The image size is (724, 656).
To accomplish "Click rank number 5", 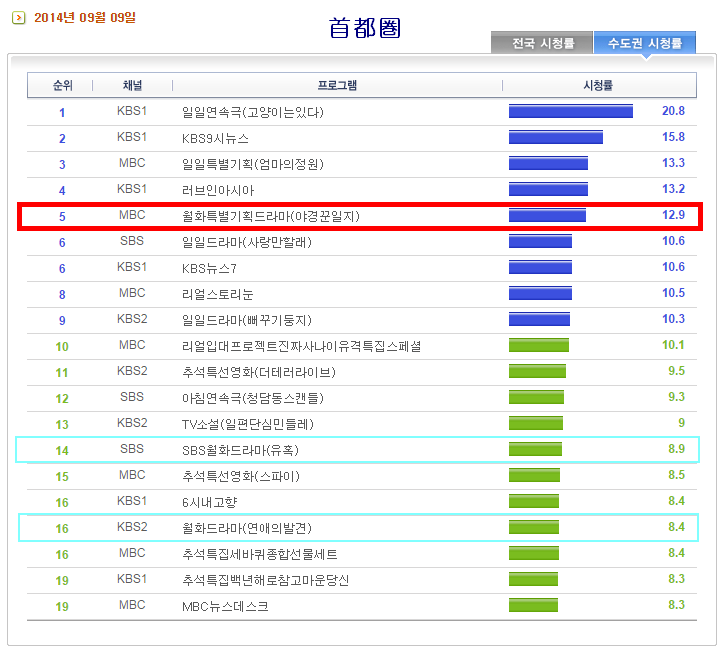I will point(62,217).
